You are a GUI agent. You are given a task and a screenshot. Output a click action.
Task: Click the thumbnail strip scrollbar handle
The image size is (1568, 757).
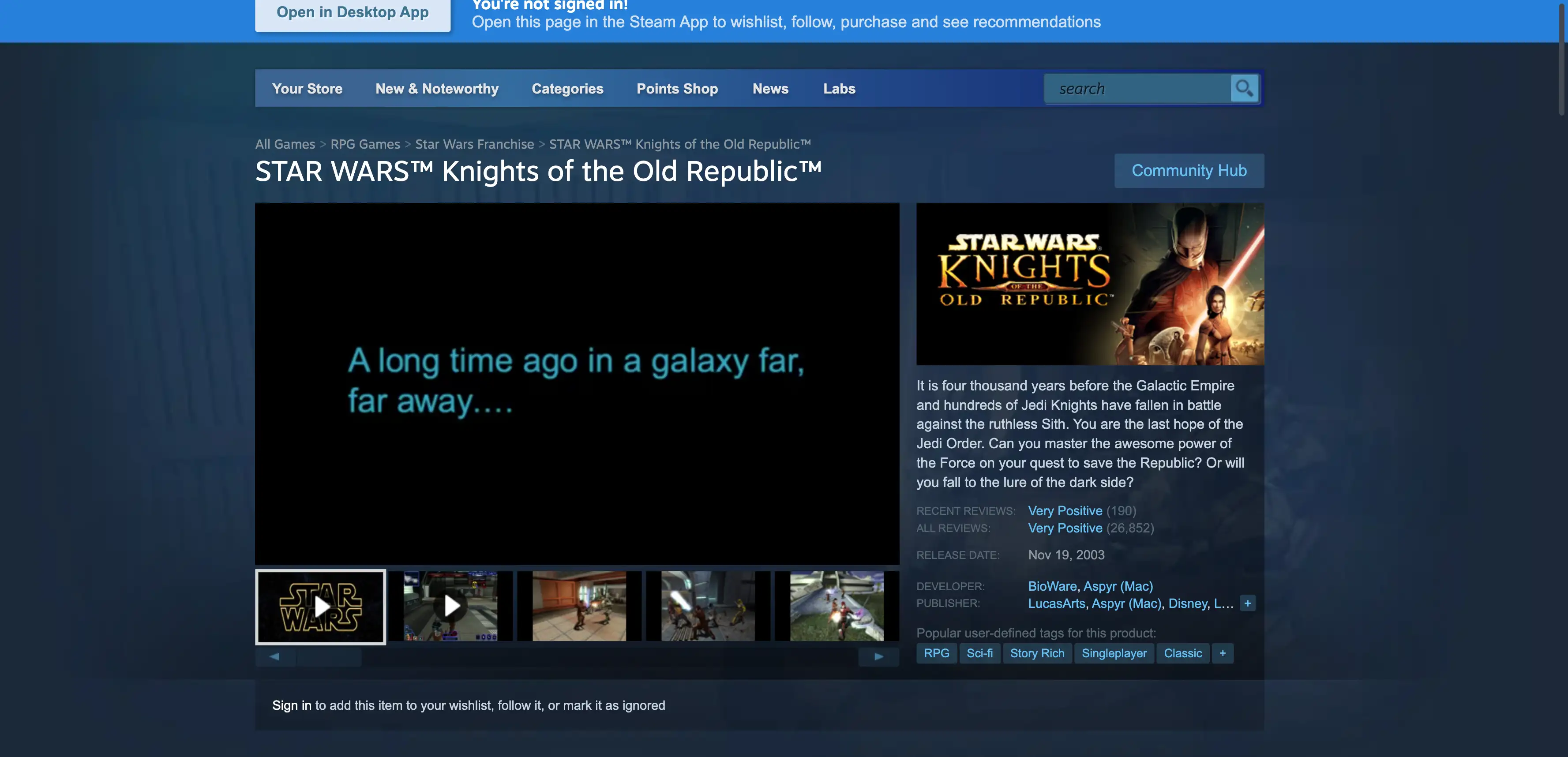coord(329,656)
